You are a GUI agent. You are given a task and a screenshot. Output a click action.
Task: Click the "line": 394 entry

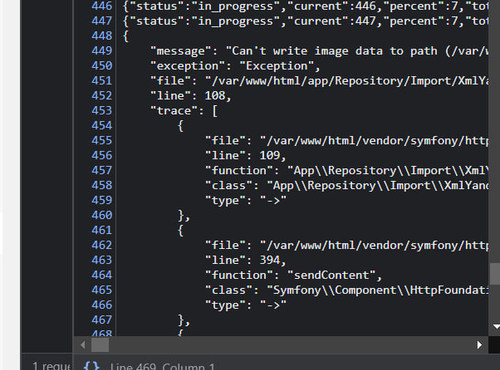[245, 260]
